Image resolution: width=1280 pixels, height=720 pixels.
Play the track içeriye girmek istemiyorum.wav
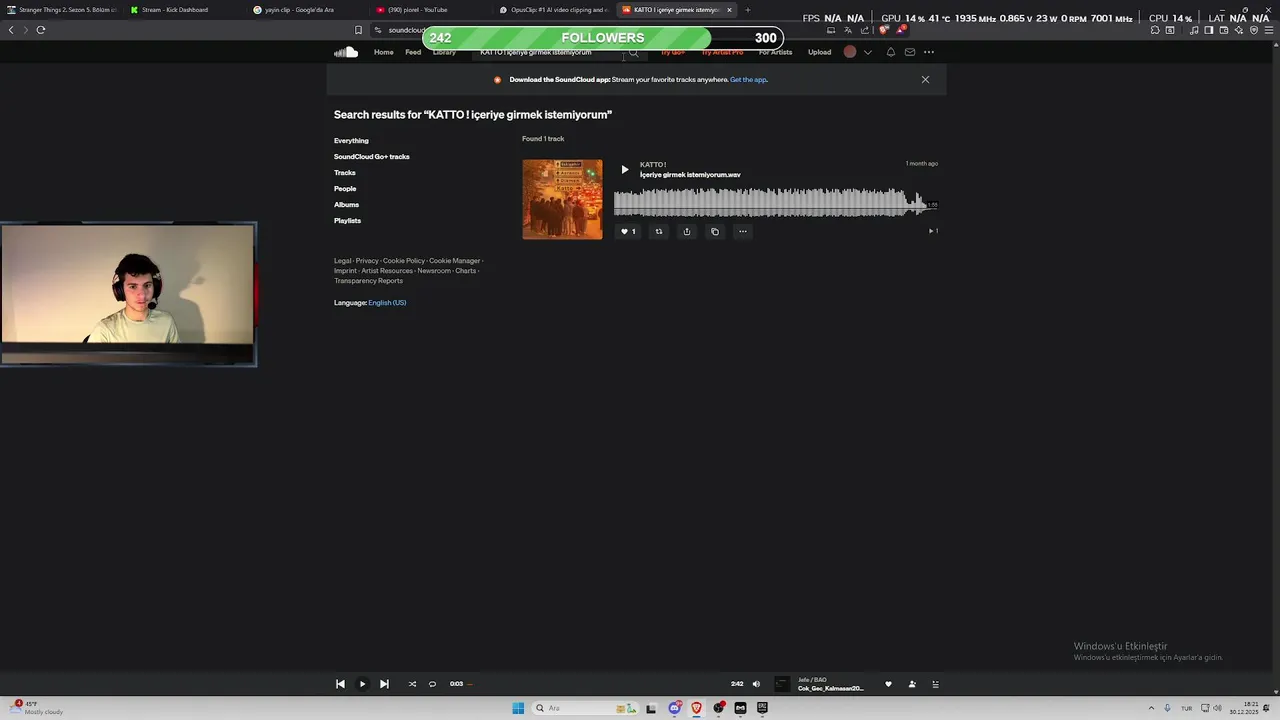pyautogui.click(x=625, y=170)
